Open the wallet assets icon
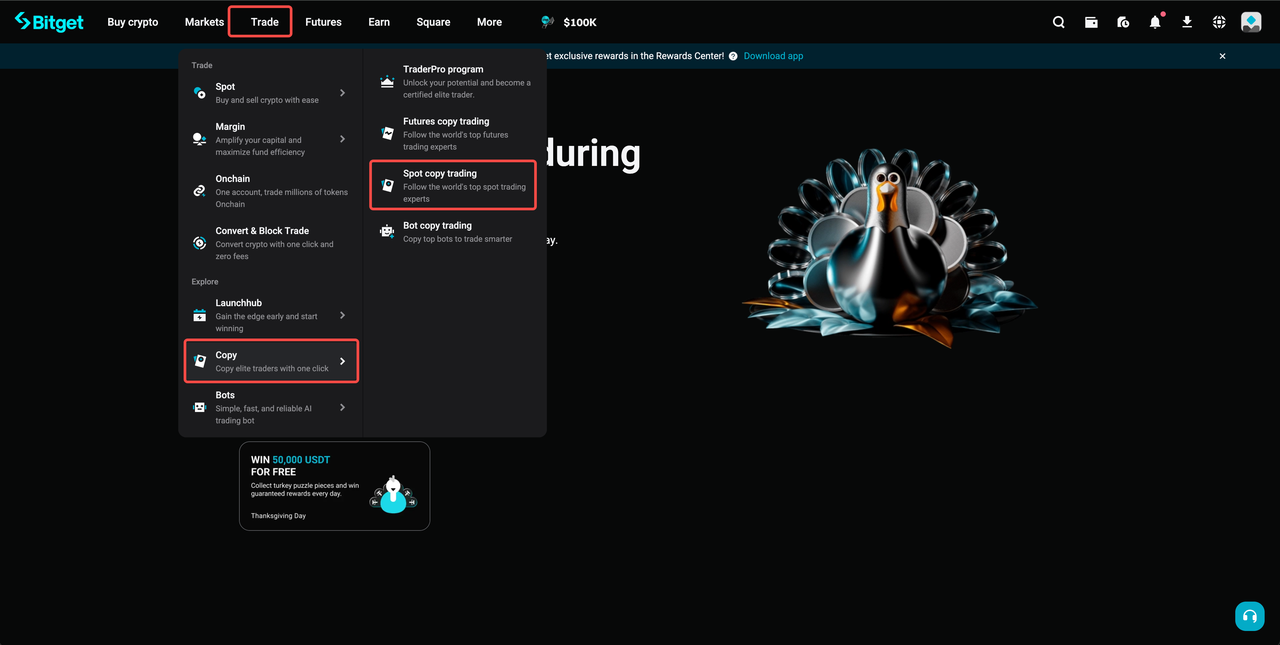The height and width of the screenshot is (645, 1280). click(x=1091, y=21)
